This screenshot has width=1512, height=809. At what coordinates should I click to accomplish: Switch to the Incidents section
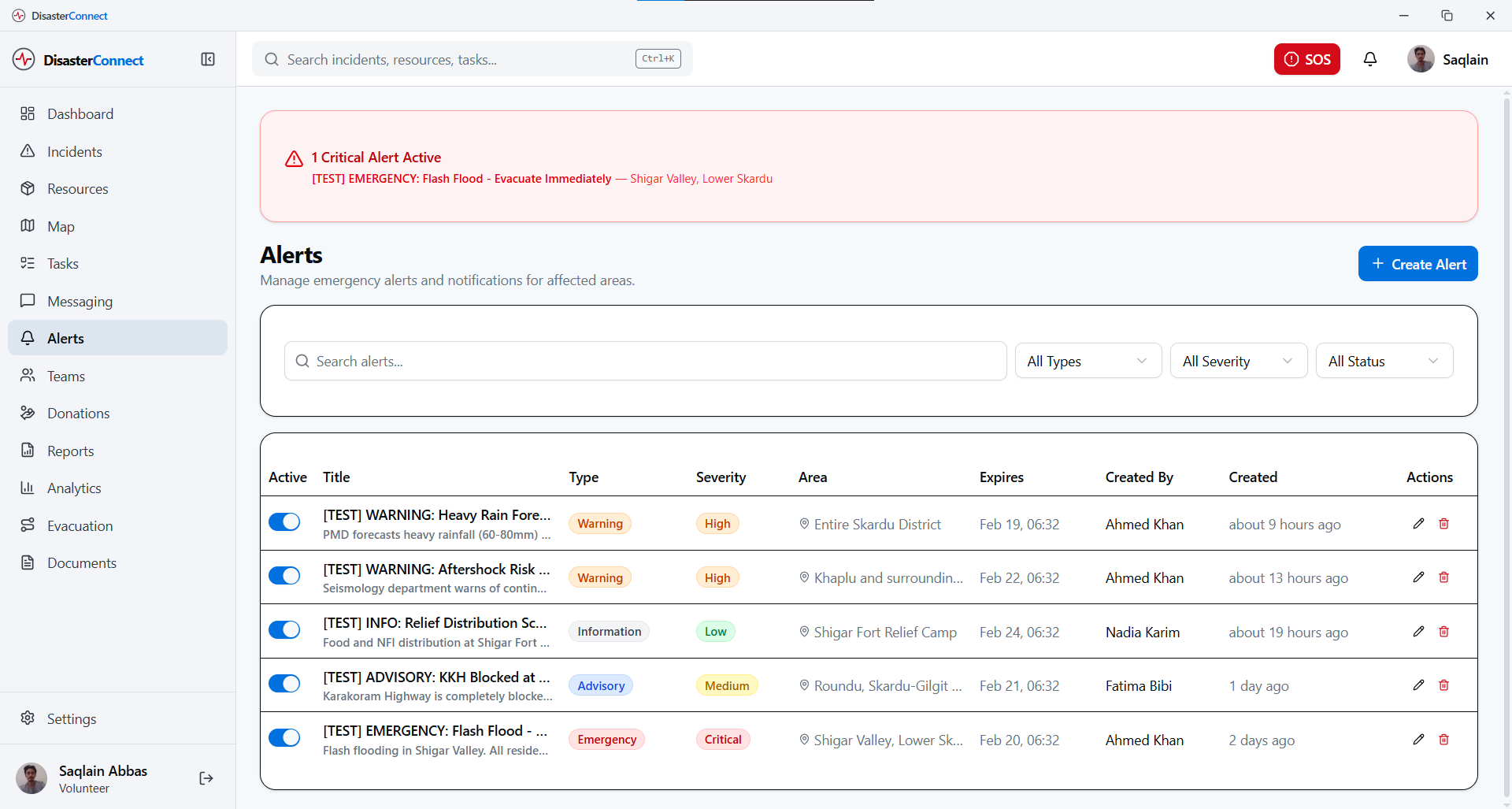click(75, 151)
